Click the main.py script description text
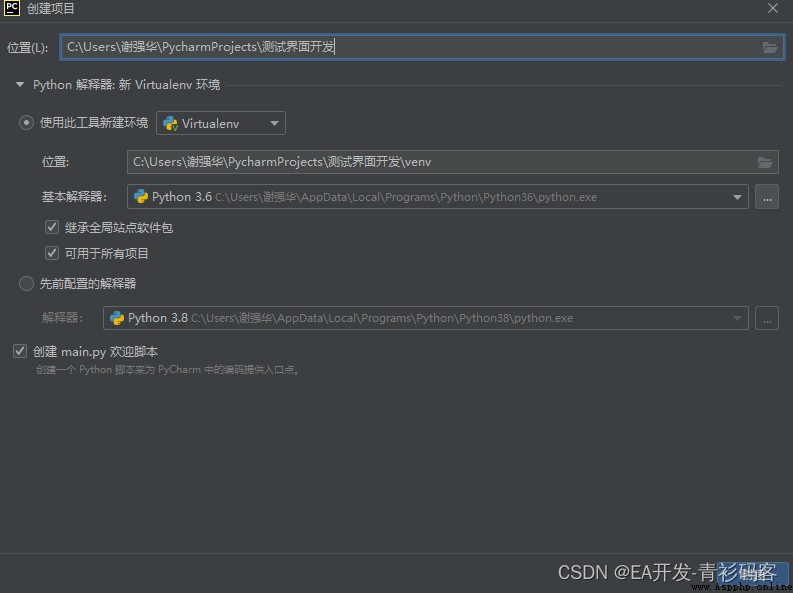 coord(167,370)
